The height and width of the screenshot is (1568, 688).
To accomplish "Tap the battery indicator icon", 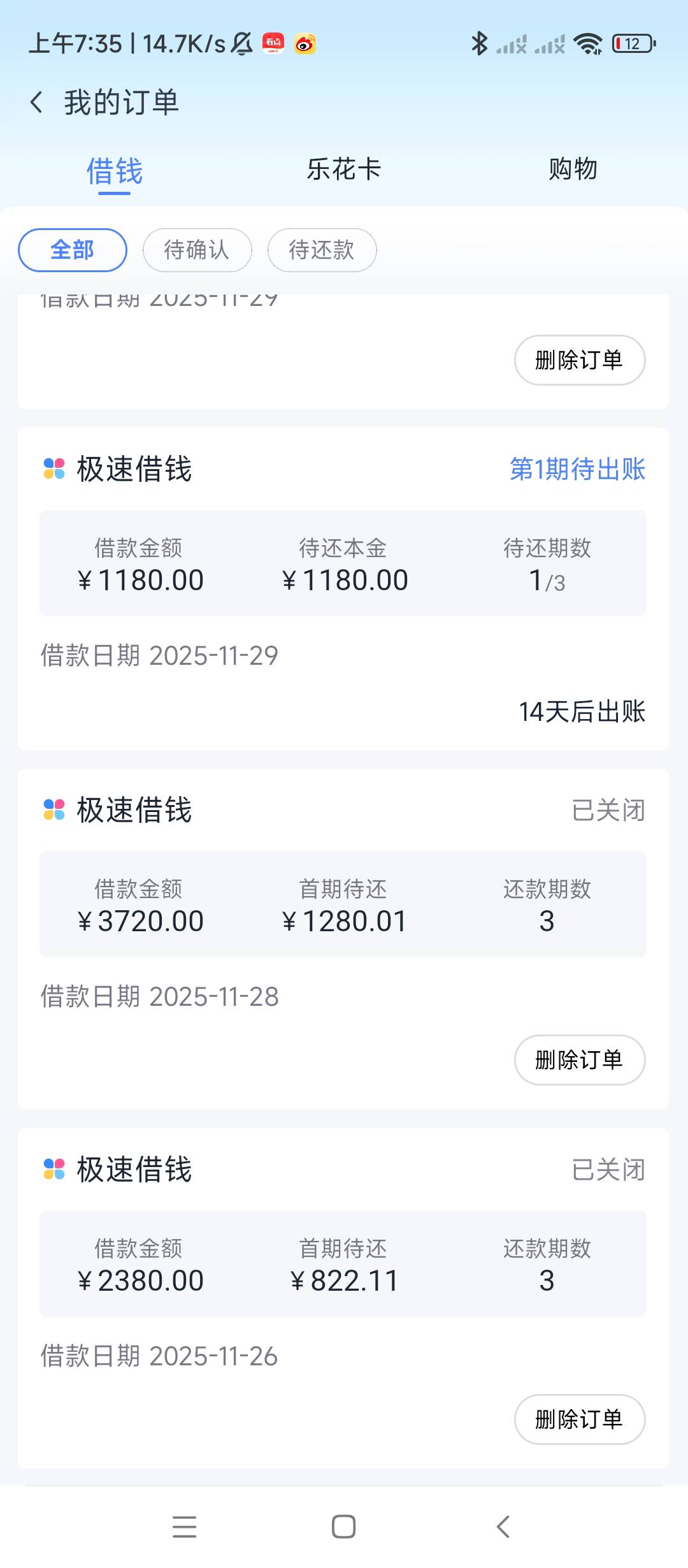I will pos(633,44).
